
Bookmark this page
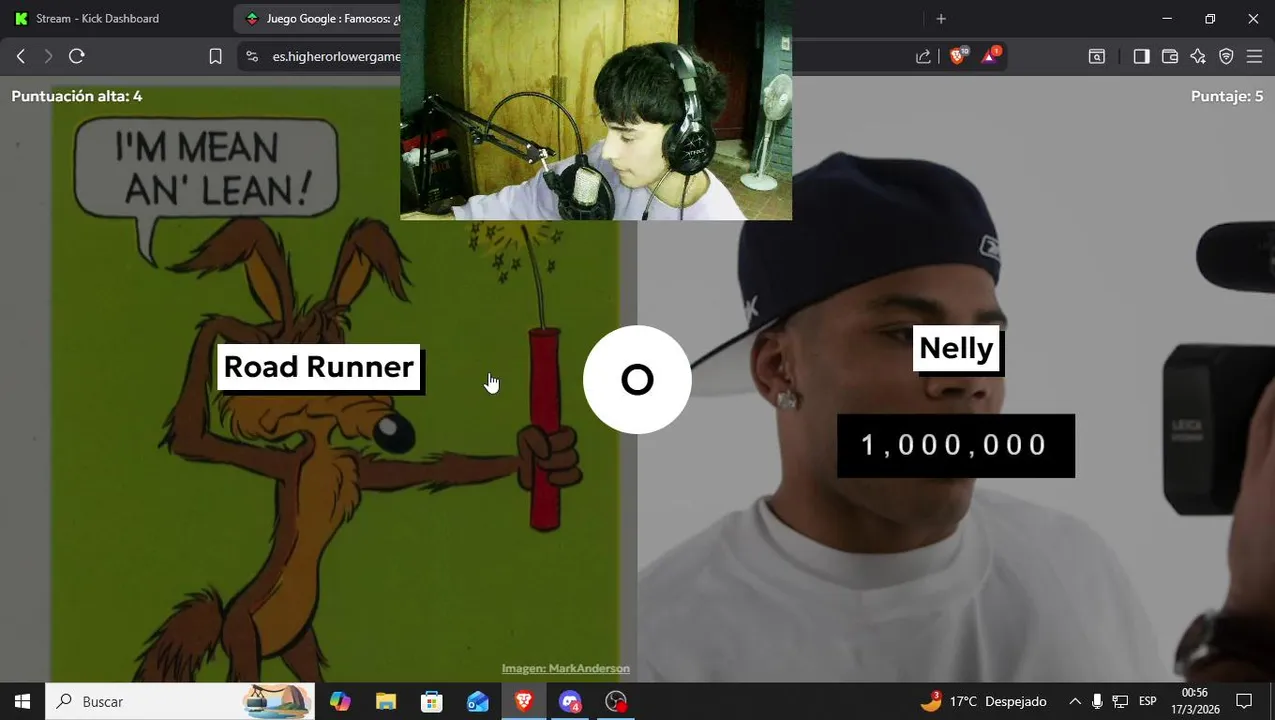coord(215,57)
